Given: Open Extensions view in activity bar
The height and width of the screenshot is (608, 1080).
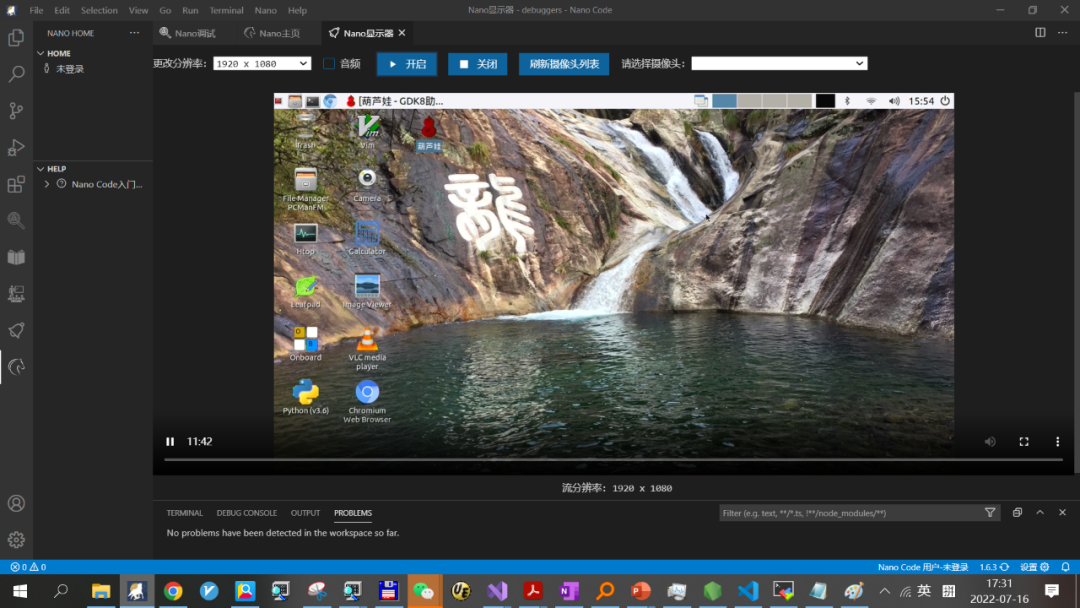Looking at the screenshot, I should tap(16, 184).
